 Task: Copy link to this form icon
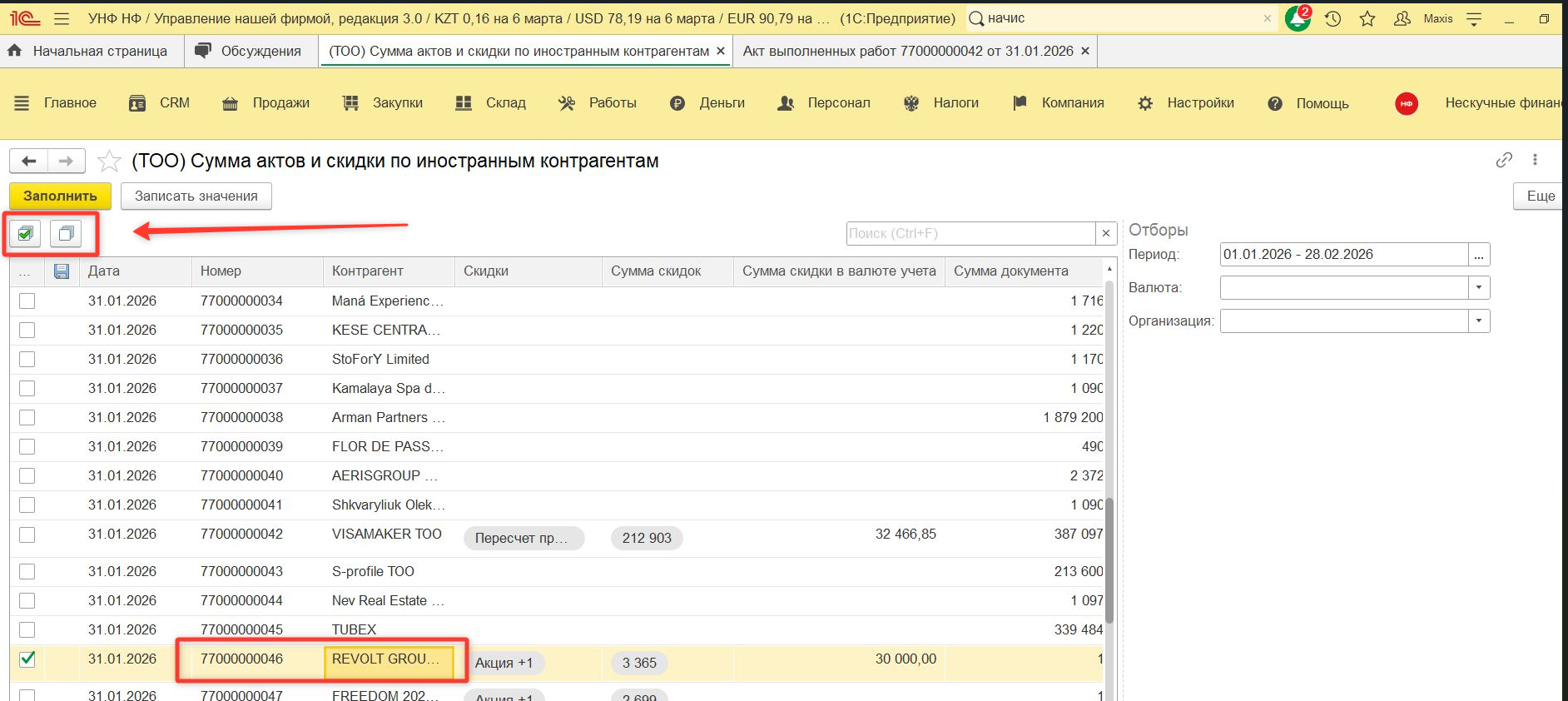[1503, 160]
